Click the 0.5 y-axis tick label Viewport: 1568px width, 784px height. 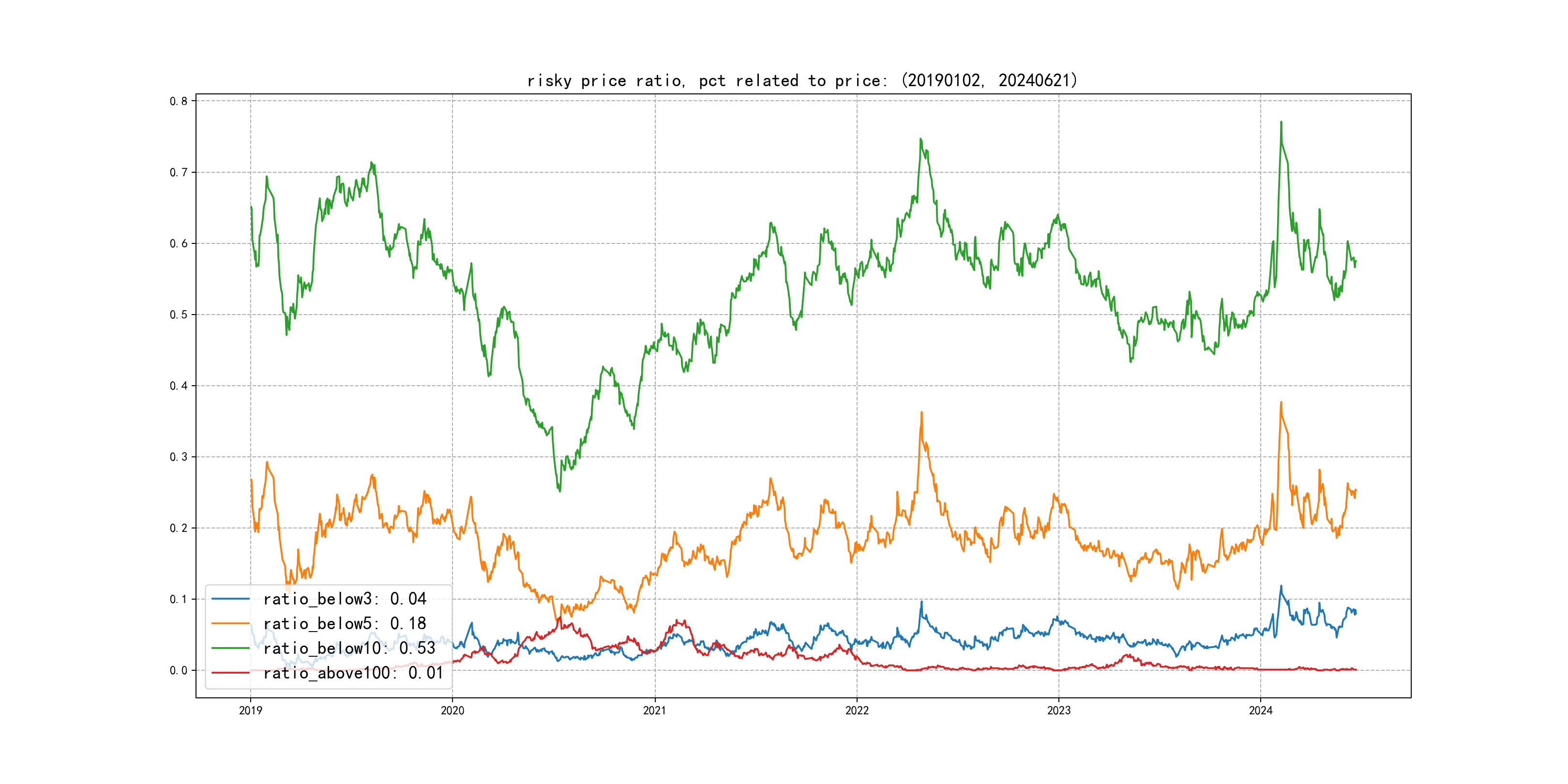[179, 315]
